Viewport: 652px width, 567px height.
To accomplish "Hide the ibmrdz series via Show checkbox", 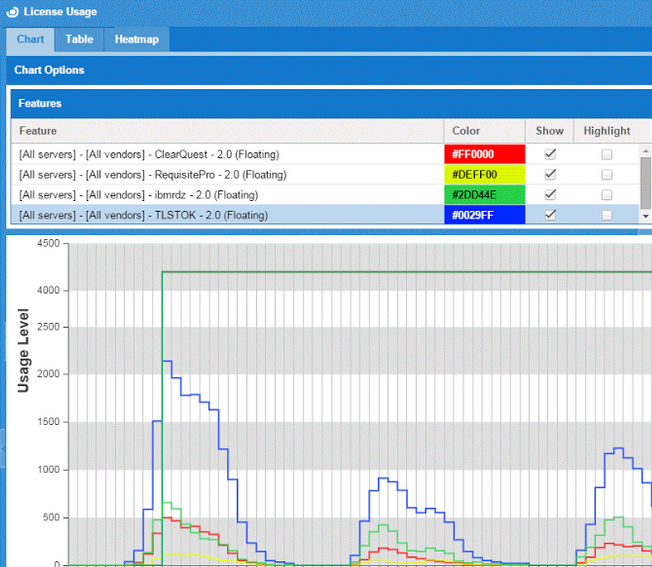I will pos(549,195).
